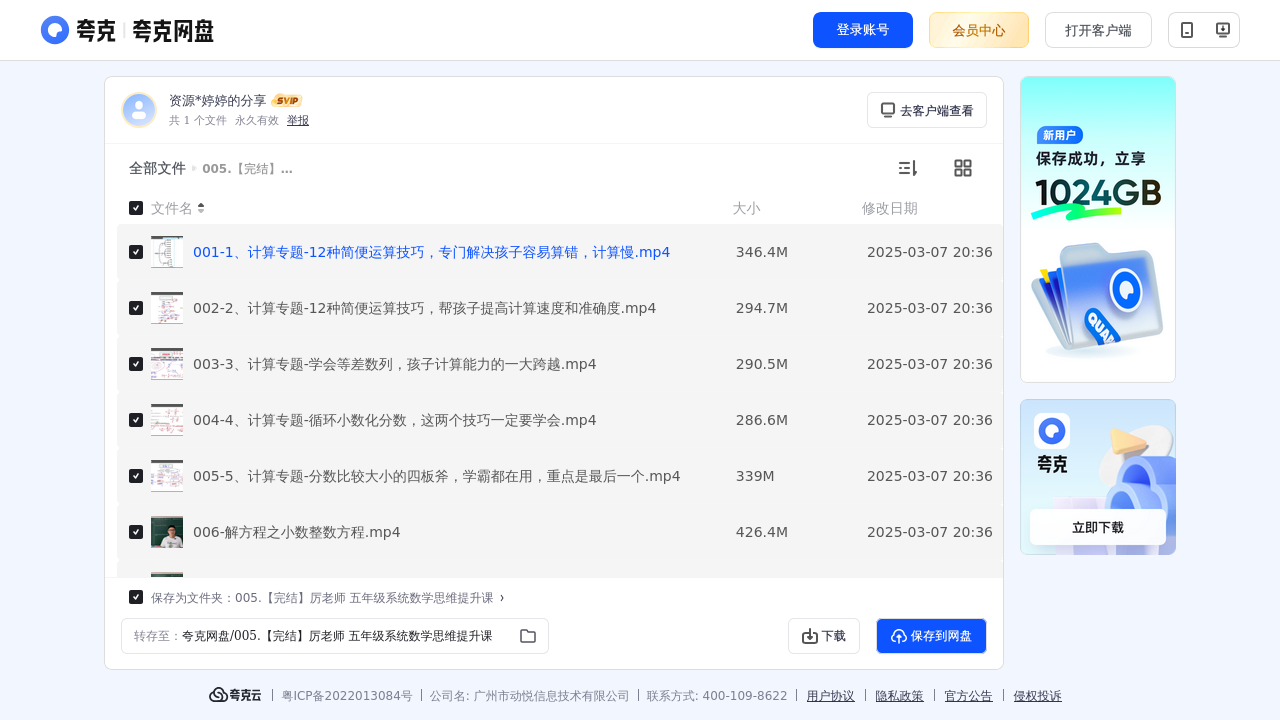
Task: Expand the 保存为文件夹 chevron
Action: 502,598
